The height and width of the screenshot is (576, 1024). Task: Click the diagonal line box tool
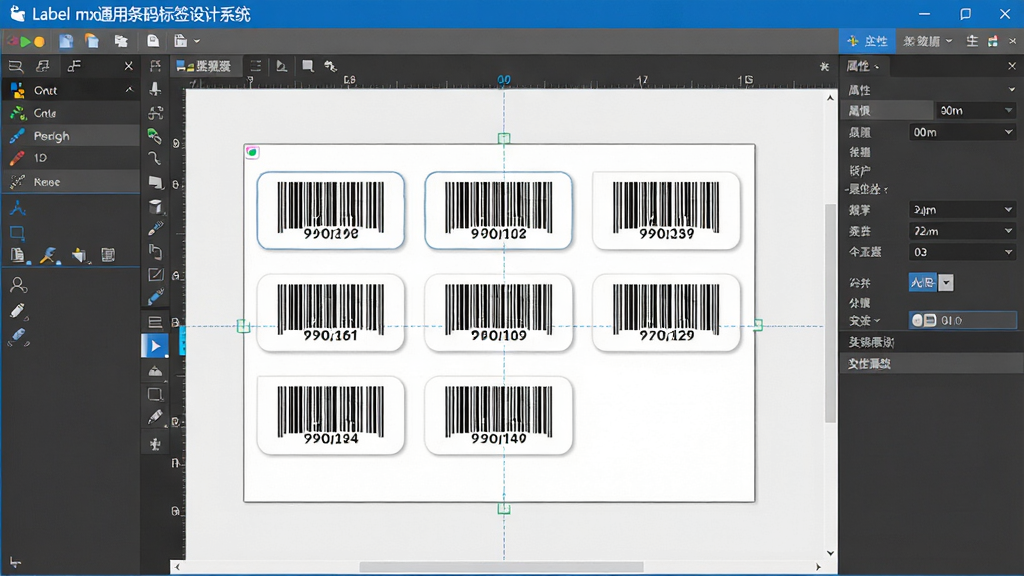coord(155,275)
